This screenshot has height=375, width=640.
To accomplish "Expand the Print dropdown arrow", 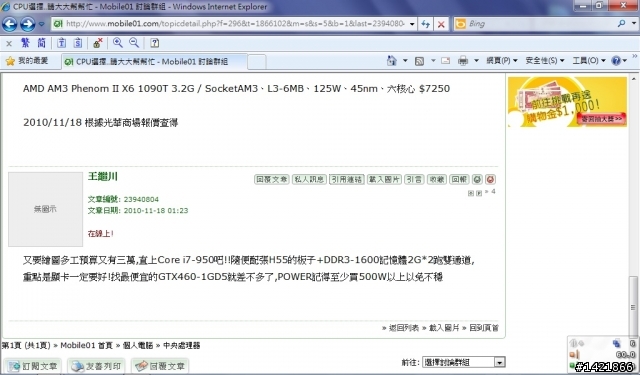I will tap(476, 61).
